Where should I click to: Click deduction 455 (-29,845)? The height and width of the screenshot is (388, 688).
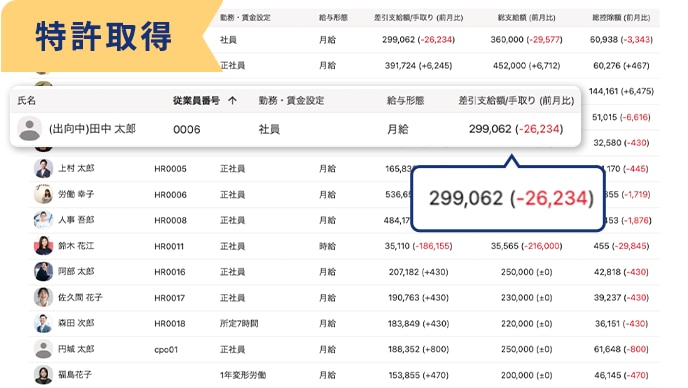coord(621,246)
